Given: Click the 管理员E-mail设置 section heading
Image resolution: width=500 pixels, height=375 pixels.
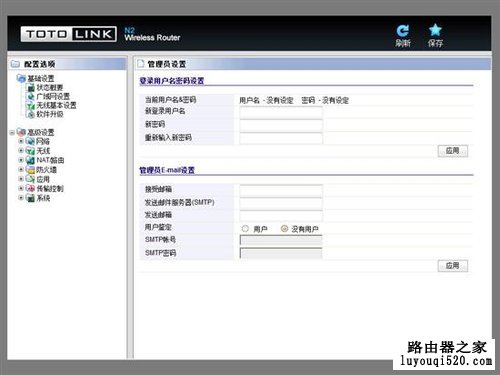Looking at the screenshot, I should coord(167,170).
